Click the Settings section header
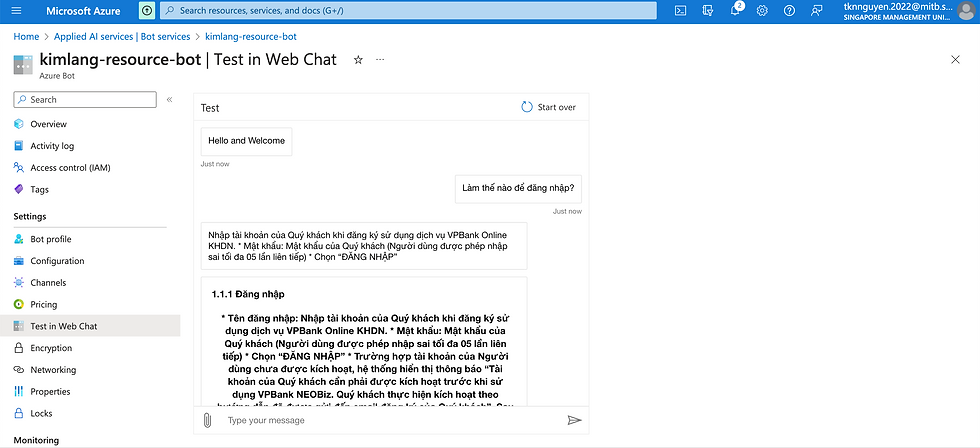The width and height of the screenshot is (980, 448). click(30, 216)
